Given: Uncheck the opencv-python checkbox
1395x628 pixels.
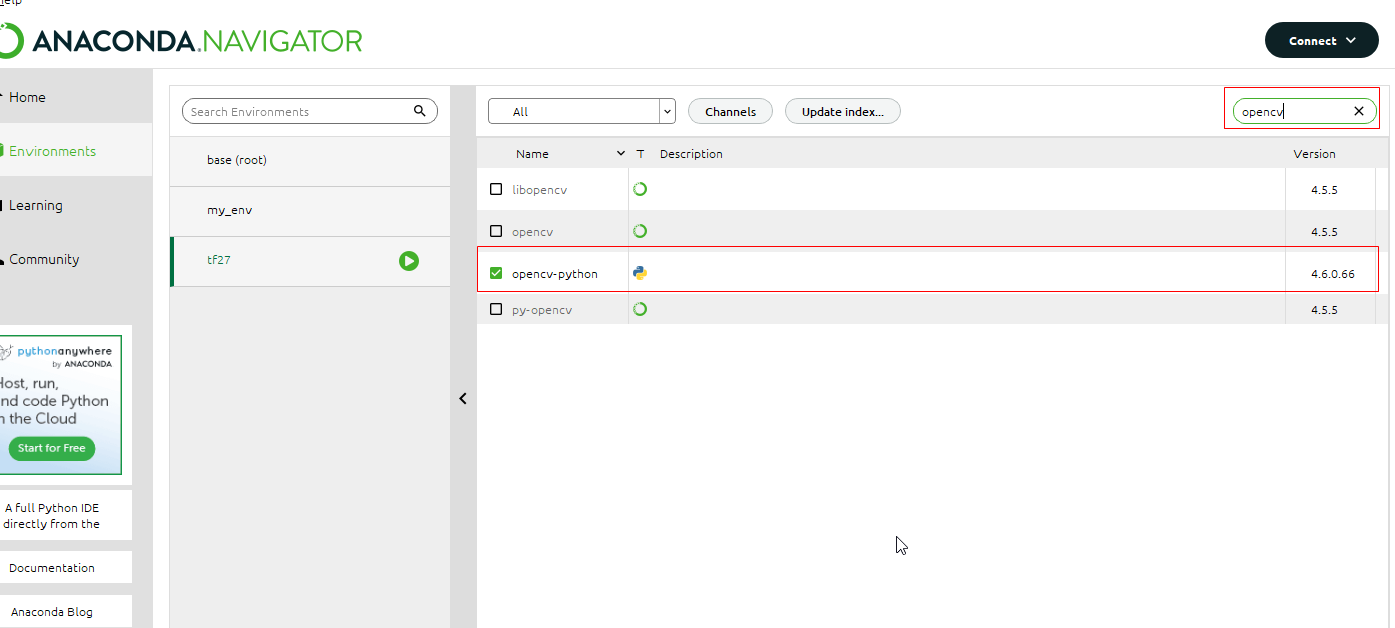Looking at the screenshot, I should click(x=496, y=273).
